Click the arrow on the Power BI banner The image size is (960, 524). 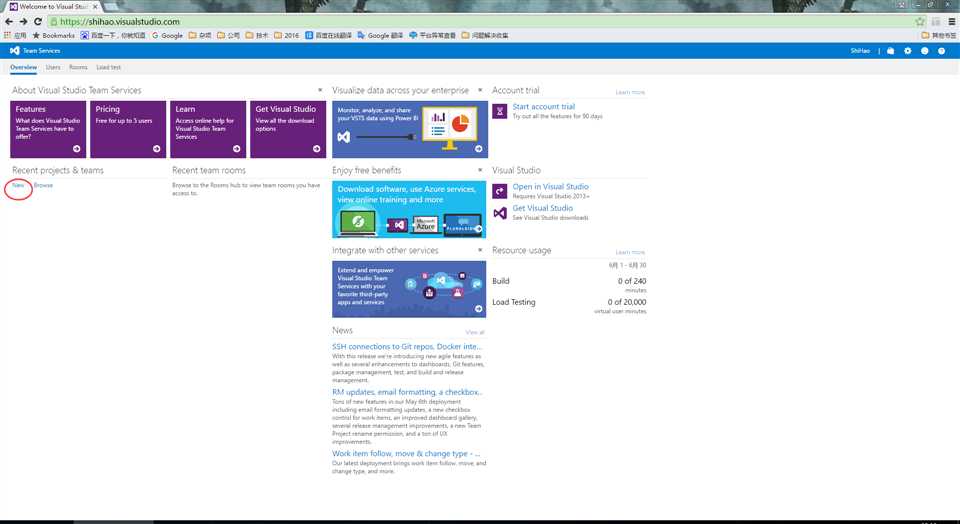[x=478, y=149]
